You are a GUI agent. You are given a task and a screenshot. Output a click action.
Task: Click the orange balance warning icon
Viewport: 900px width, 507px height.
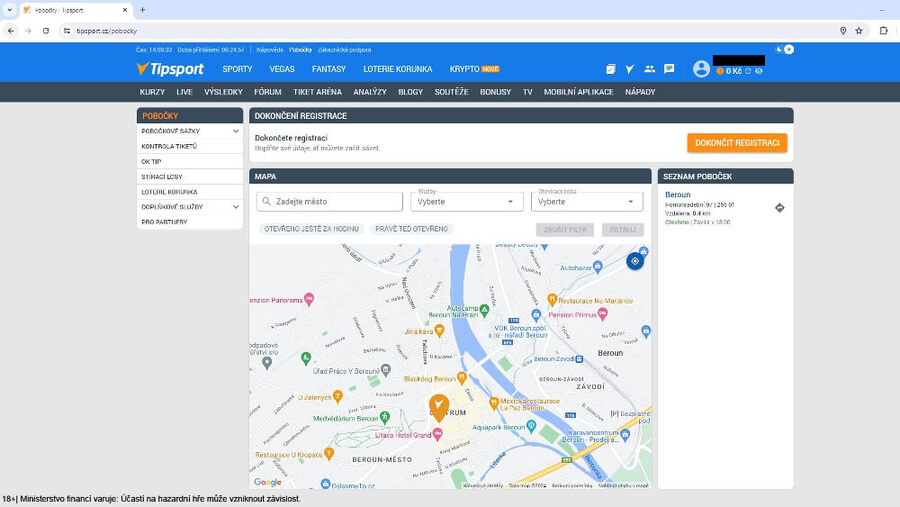pyautogui.click(x=720, y=71)
